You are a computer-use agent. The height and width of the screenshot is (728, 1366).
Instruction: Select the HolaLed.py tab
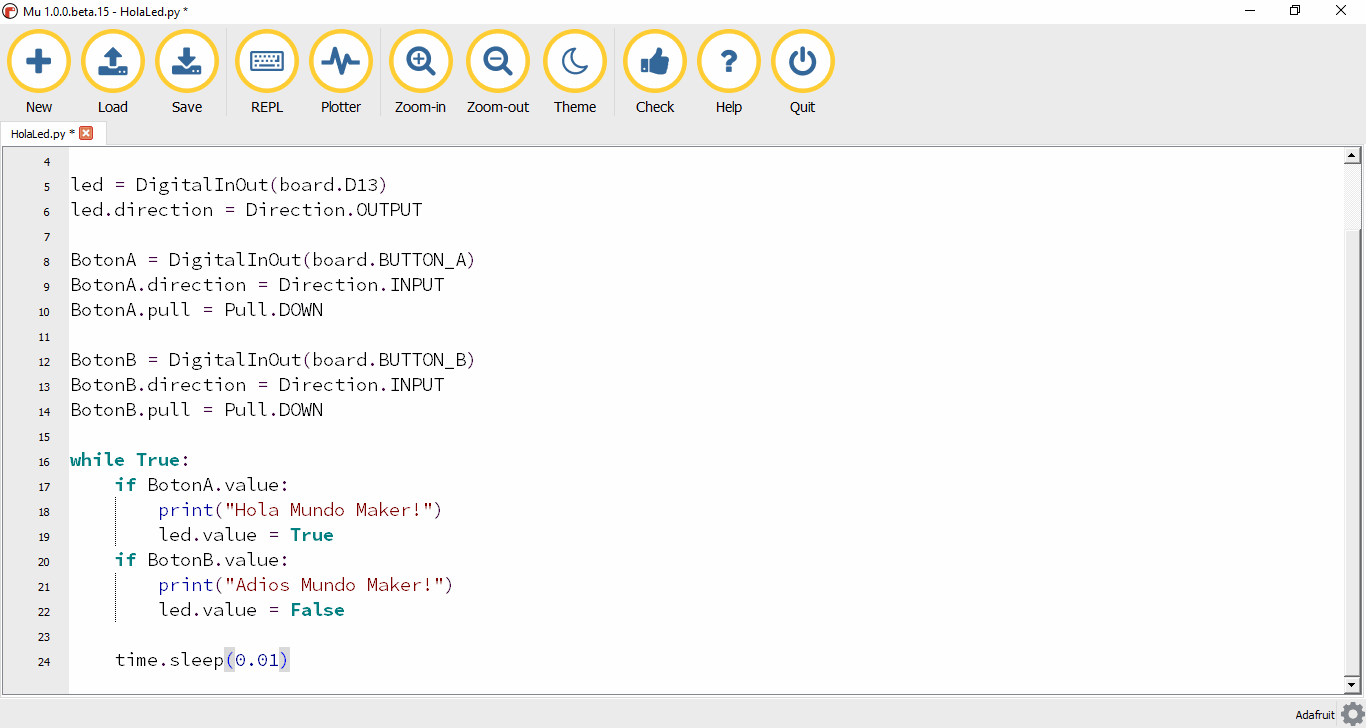(x=40, y=133)
